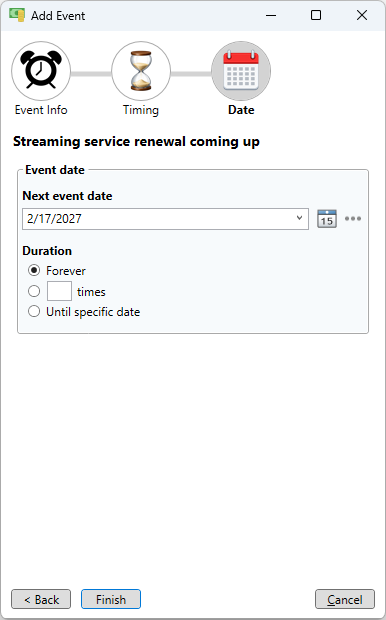Select the Date step label
Screen dimensions: 386x620
(x=241, y=110)
